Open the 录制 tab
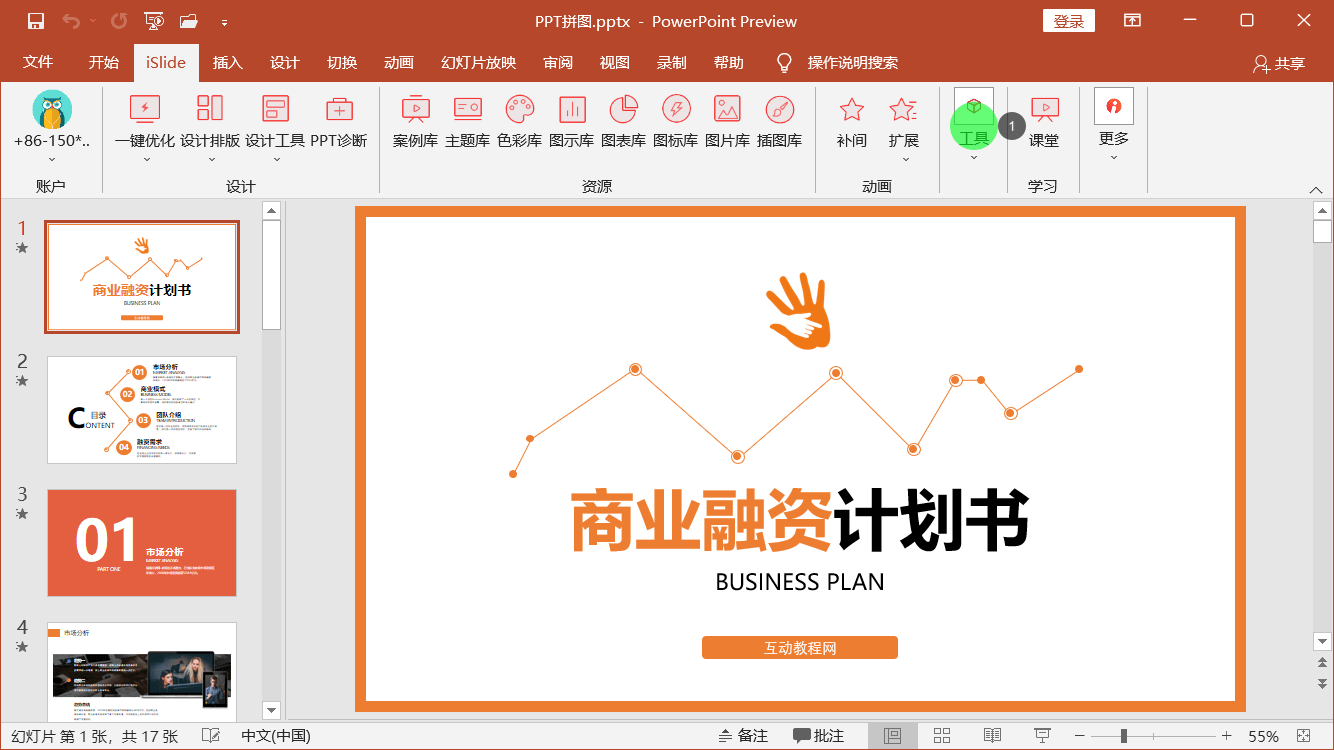The height and width of the screenshot is (750, 1334). pyautogui.click(x=672, y=62)
